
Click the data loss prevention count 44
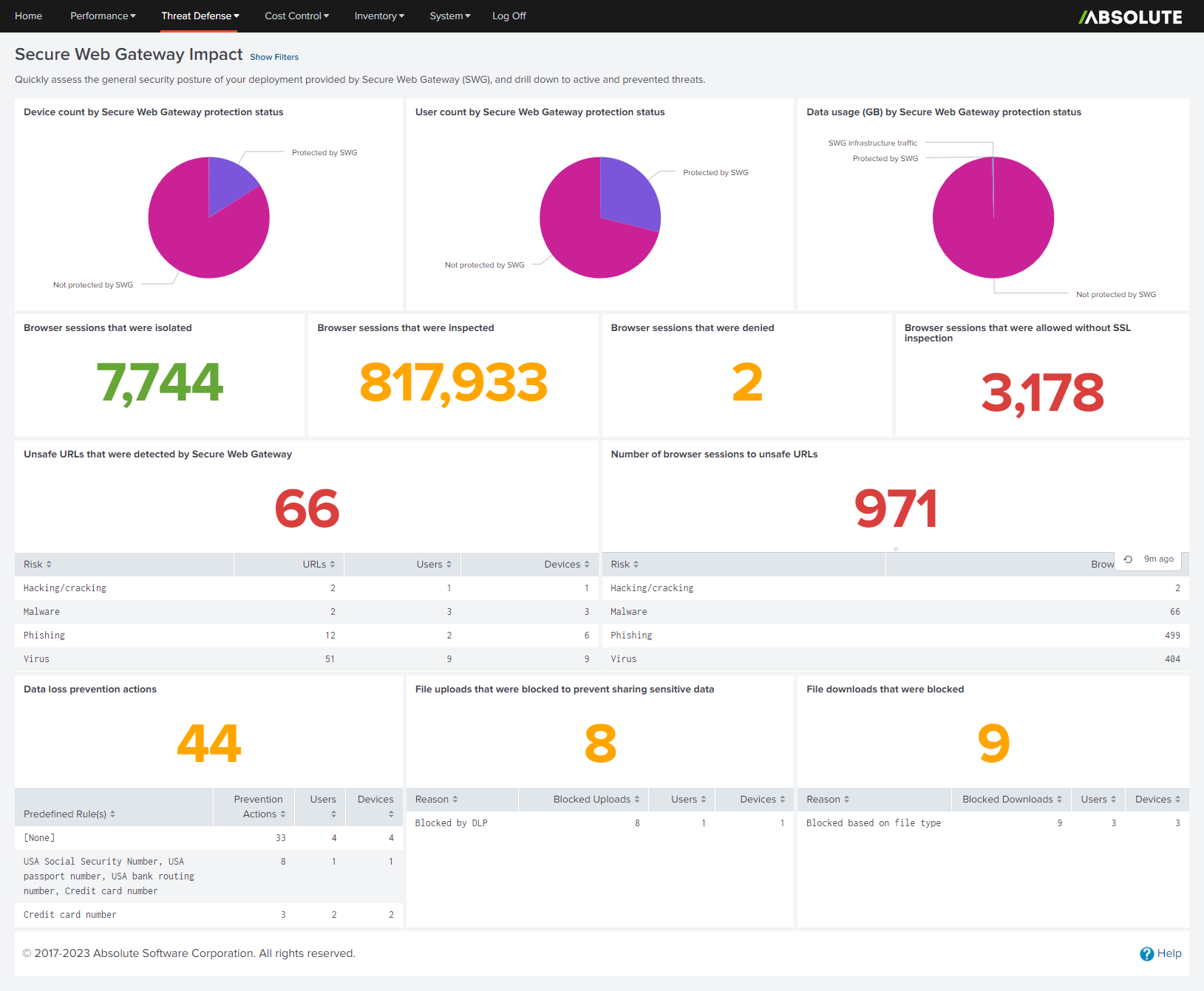click(209, 743)
